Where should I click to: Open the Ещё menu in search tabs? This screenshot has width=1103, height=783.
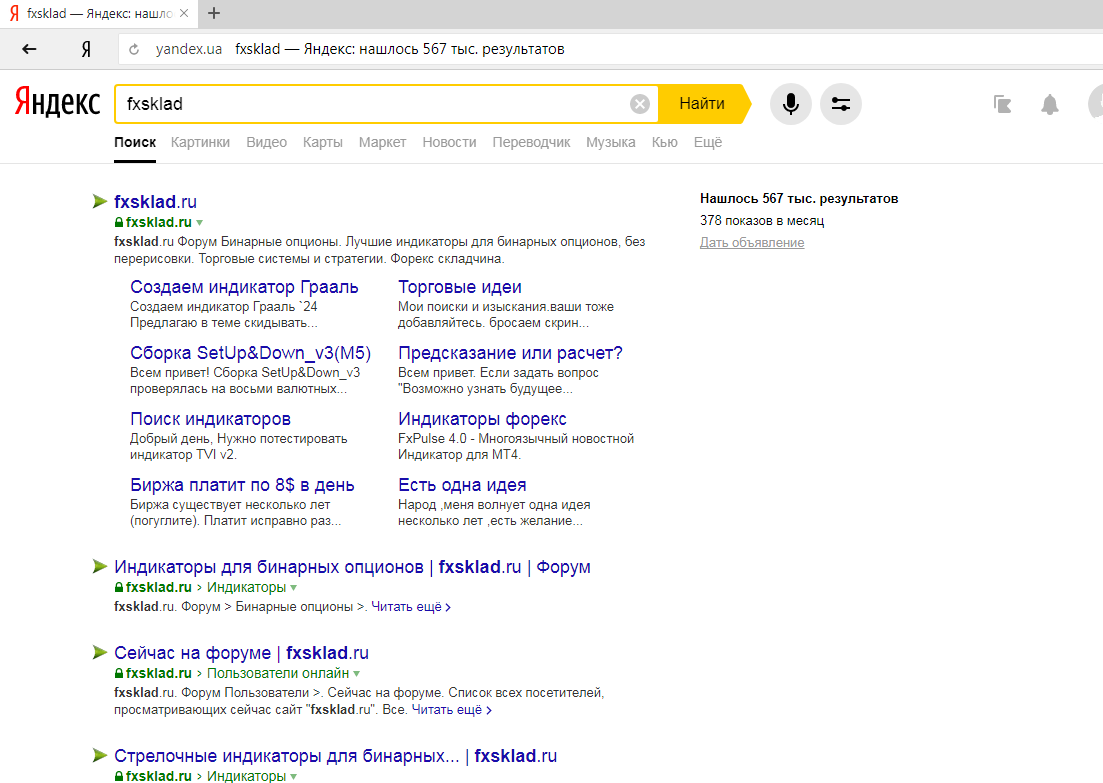pyautogui.click(x=708, y=142)
